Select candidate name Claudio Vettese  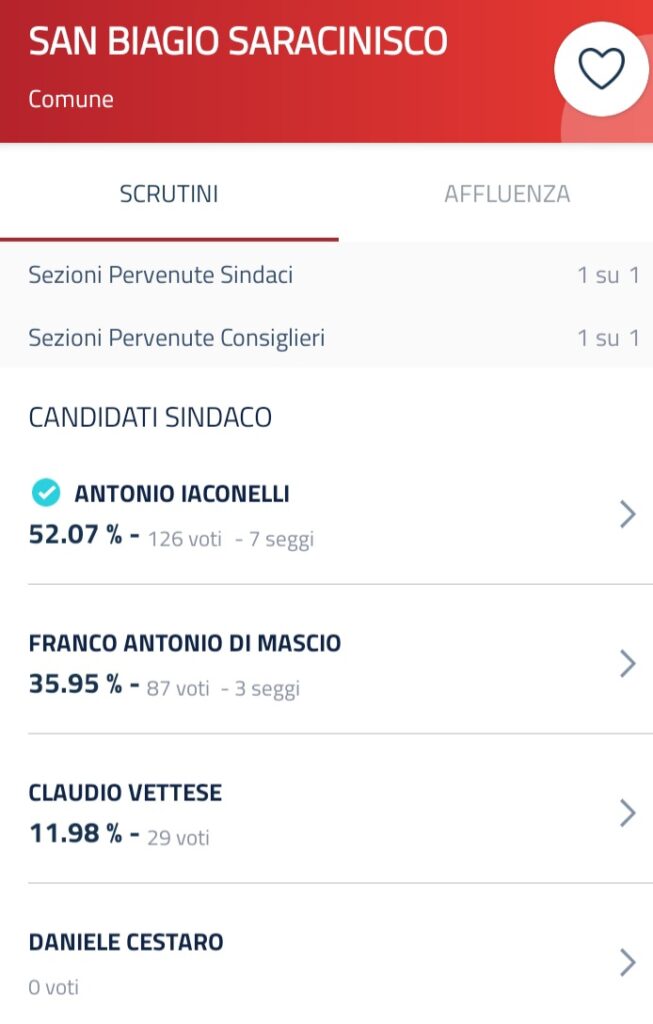point(125,793)
